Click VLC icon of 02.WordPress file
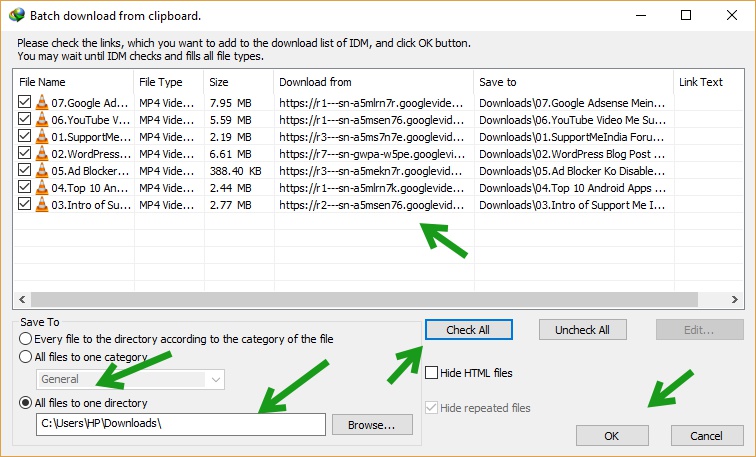The width and height of the screenshot is (756, 457). pyautogui.click(x=42, y=153)
